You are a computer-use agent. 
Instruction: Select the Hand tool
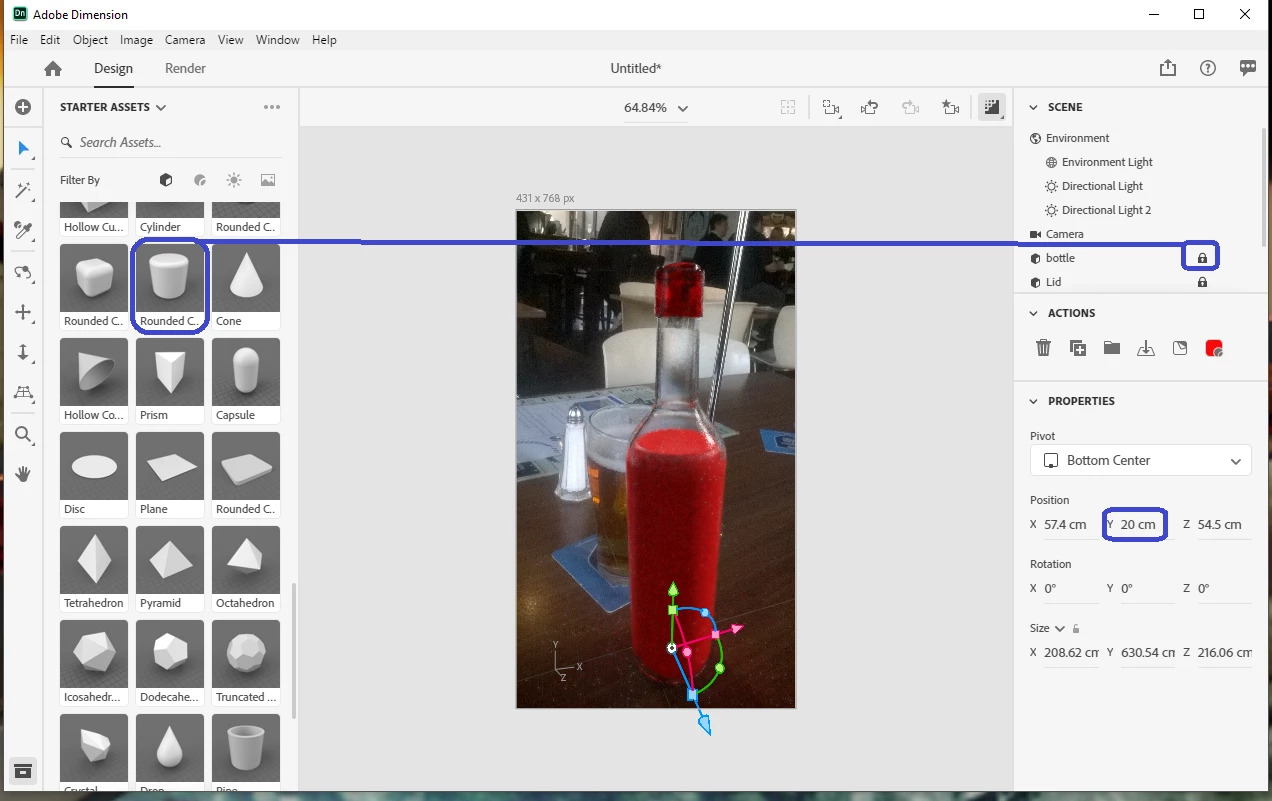click(24, 474)
